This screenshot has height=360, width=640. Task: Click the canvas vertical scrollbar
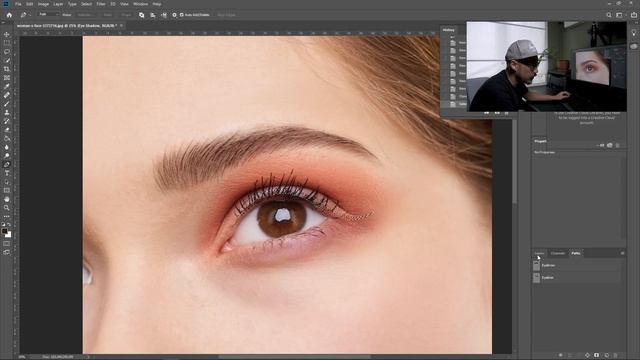pyautogui.click(x=515, y=162)
